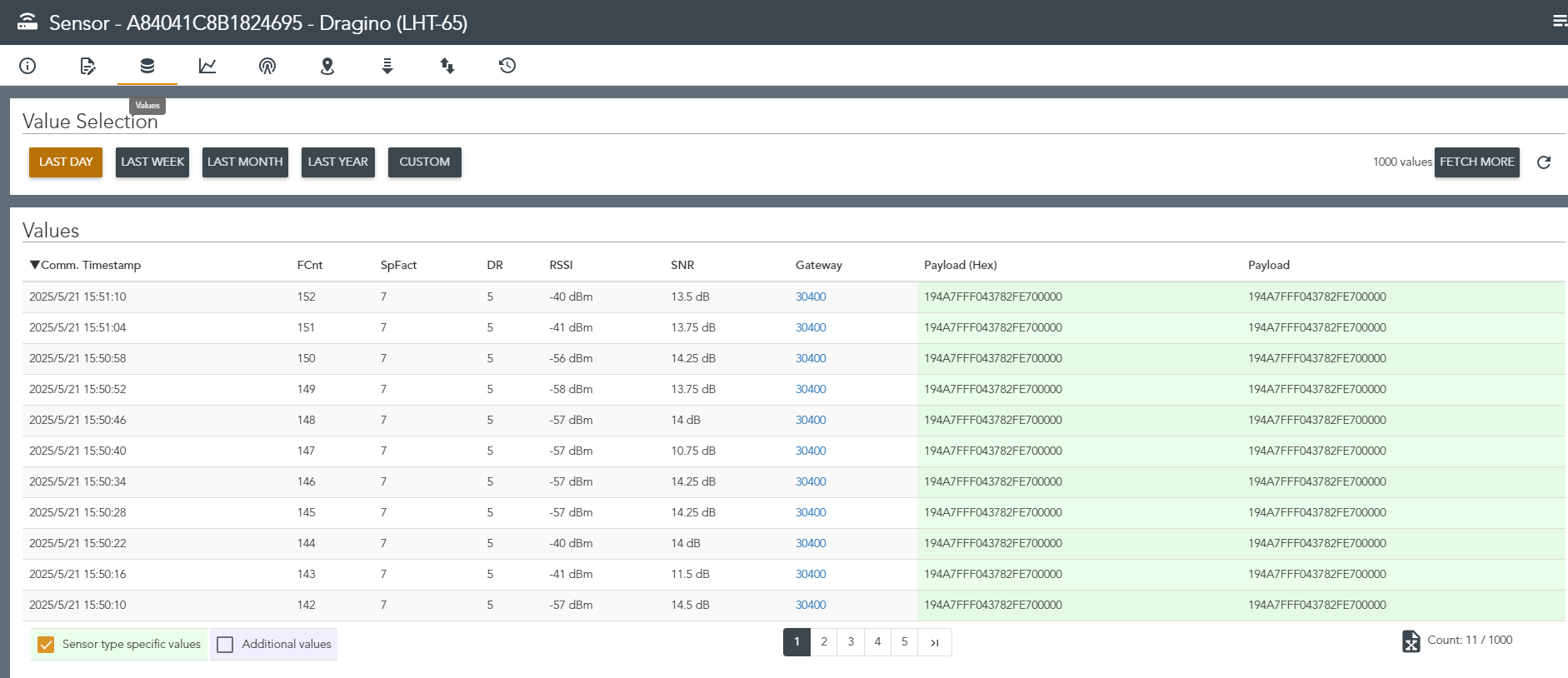
Task: Open the history clock icon
Action: pos(507,66)
